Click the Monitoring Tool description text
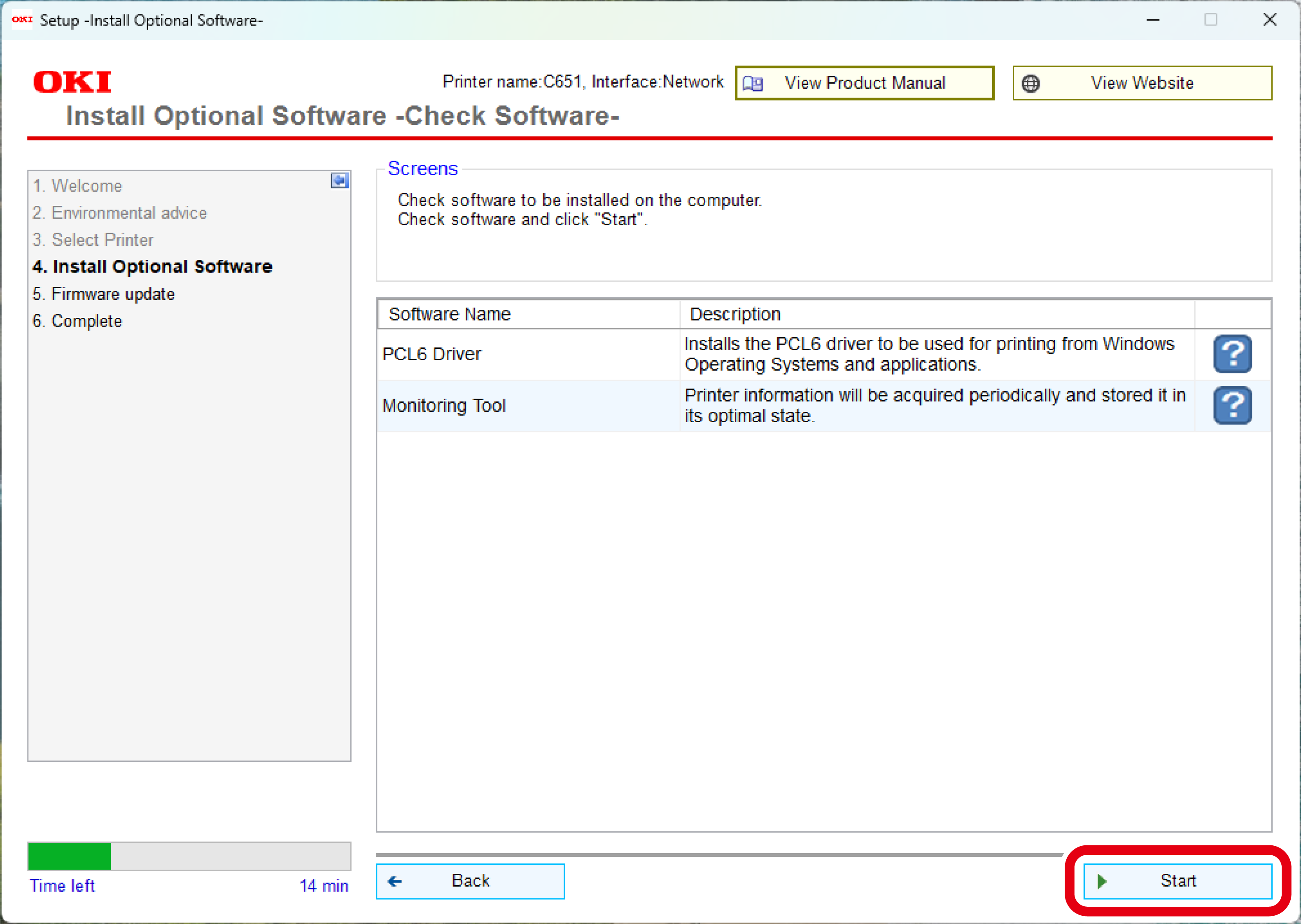 point(935,406)
